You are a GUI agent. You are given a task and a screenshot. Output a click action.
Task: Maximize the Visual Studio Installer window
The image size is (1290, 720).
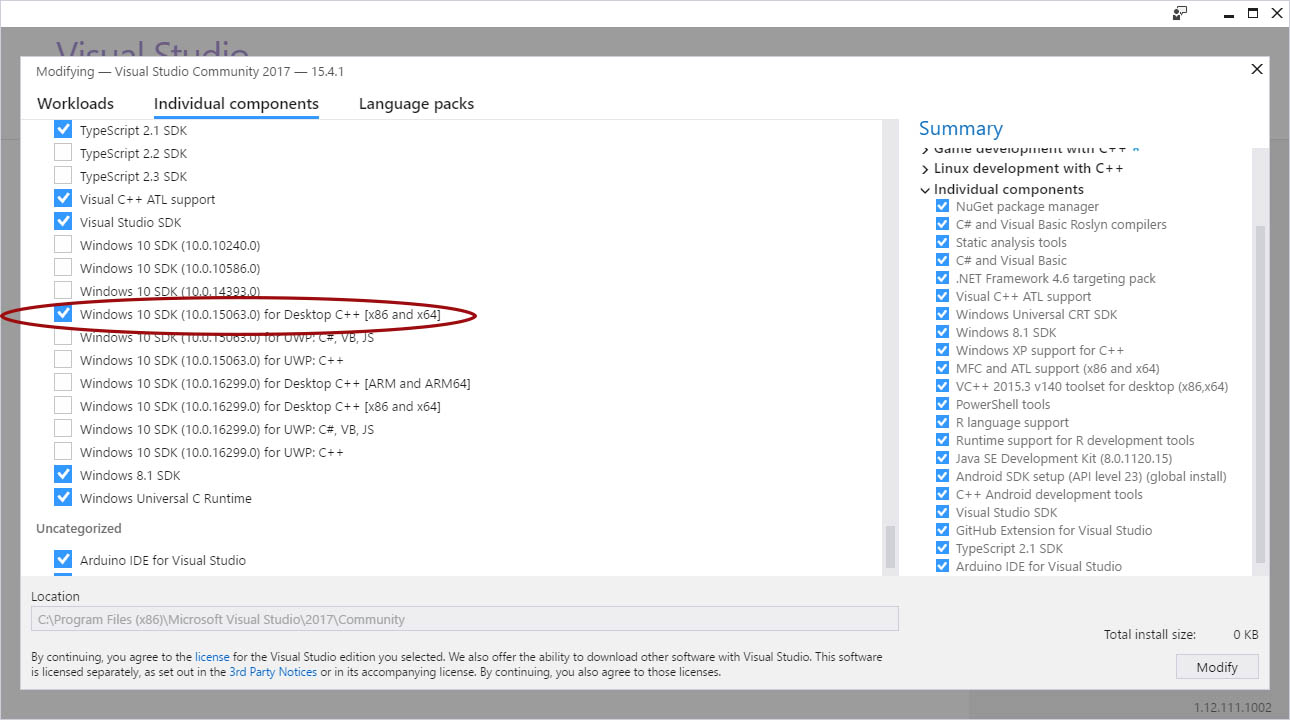(x=1253, y=13)
